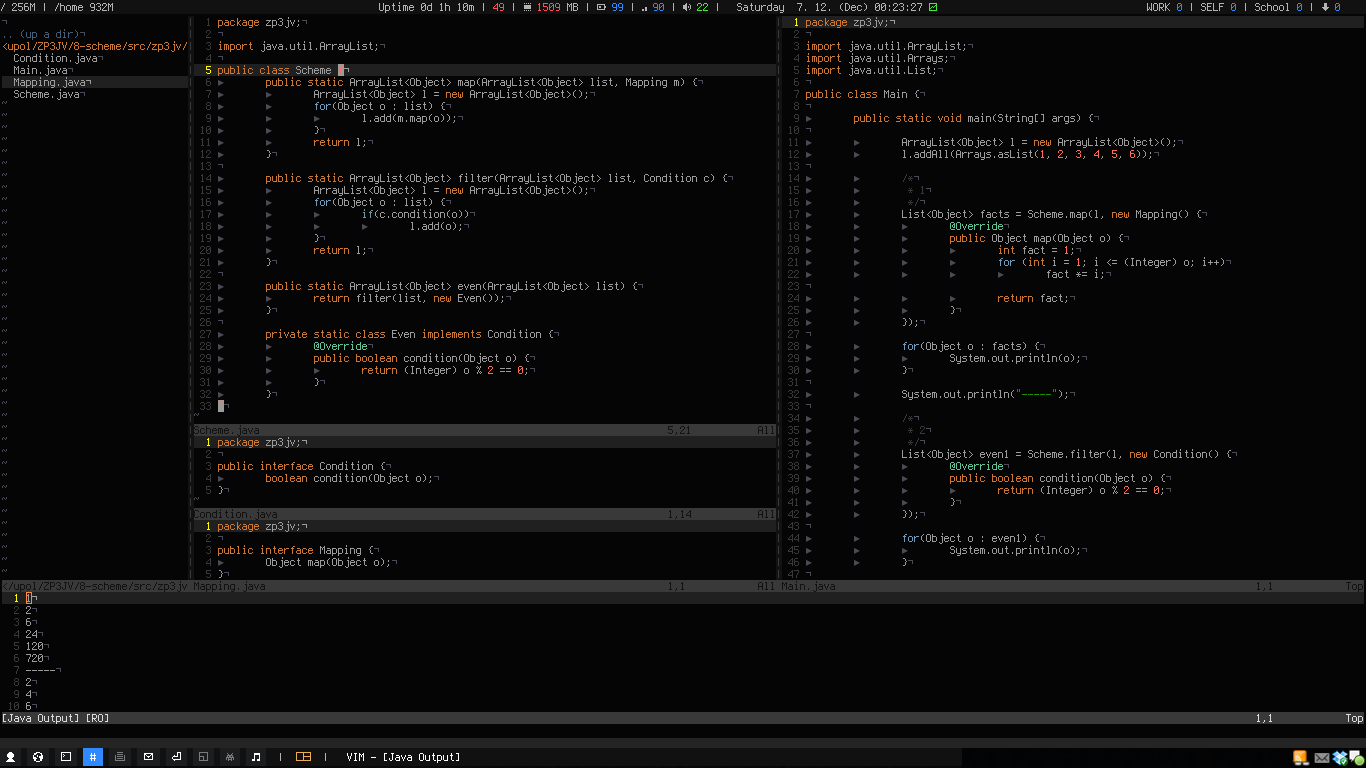Click the 'l.addAll(Arrays.asList(1, 2, 3, 4, 5, 6));' line
Screen dimensions: 1366x768
1029,154
